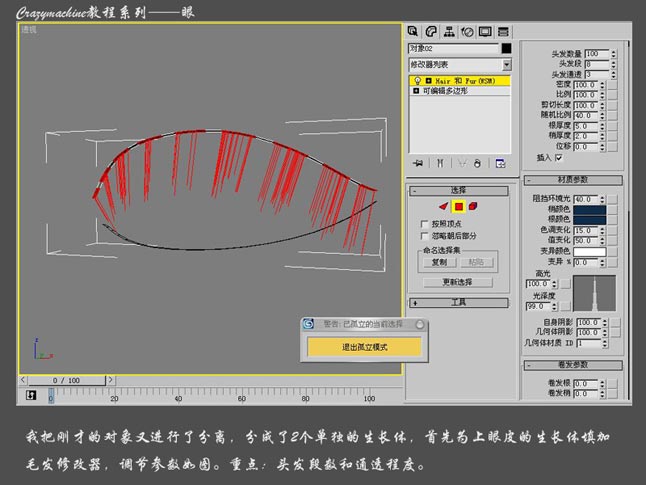Click map button beside 比例 value
This screenshot has width=646, height=485.
click(613, 95)
